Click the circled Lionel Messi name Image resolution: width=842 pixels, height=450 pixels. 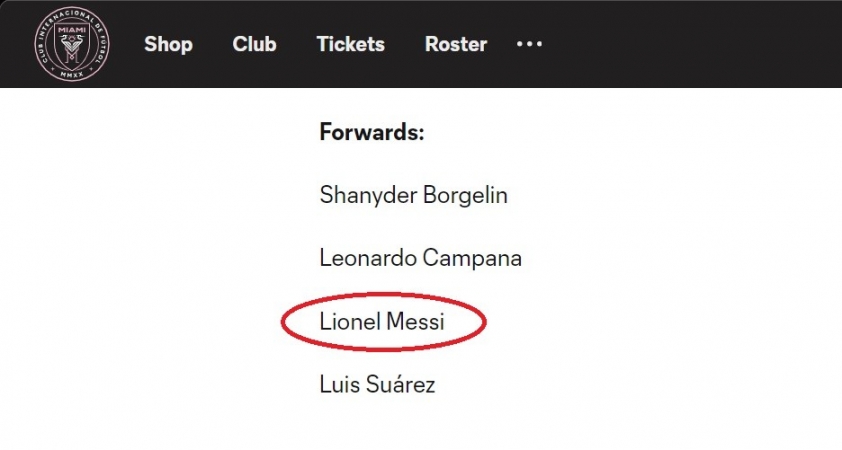point(382,322)
